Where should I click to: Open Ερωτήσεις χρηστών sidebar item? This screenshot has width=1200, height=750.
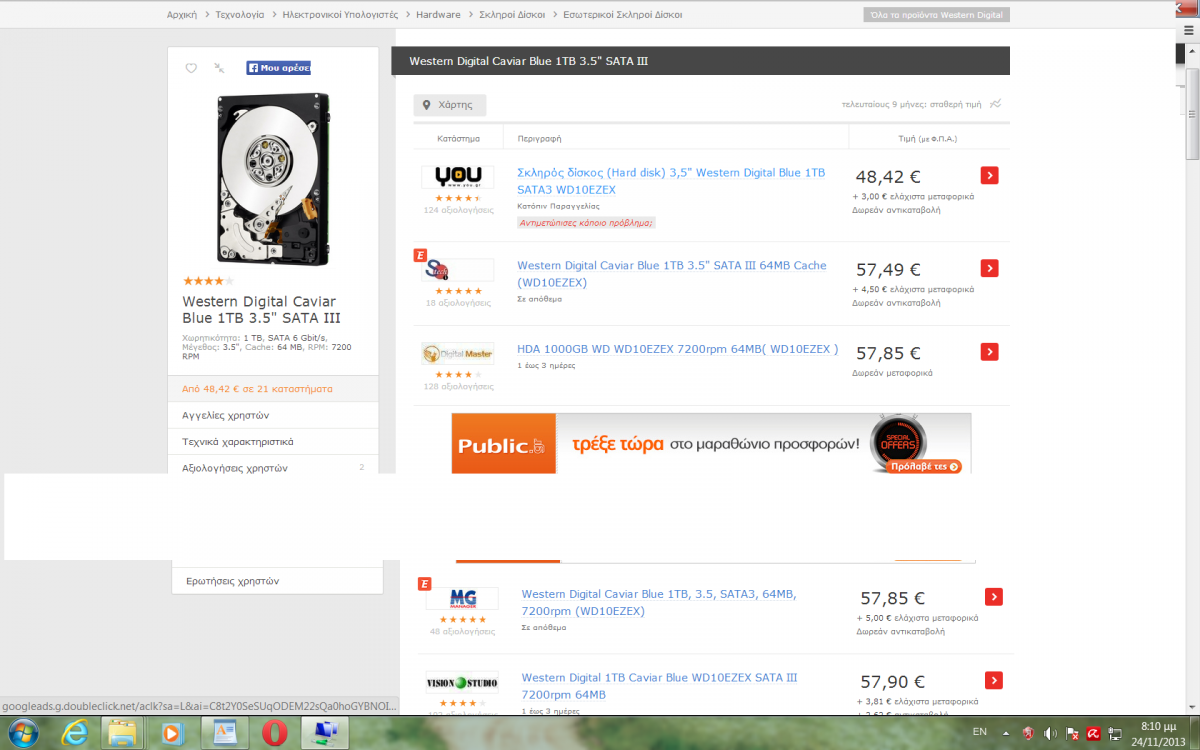pyautogui.click(x=277, y=581)
